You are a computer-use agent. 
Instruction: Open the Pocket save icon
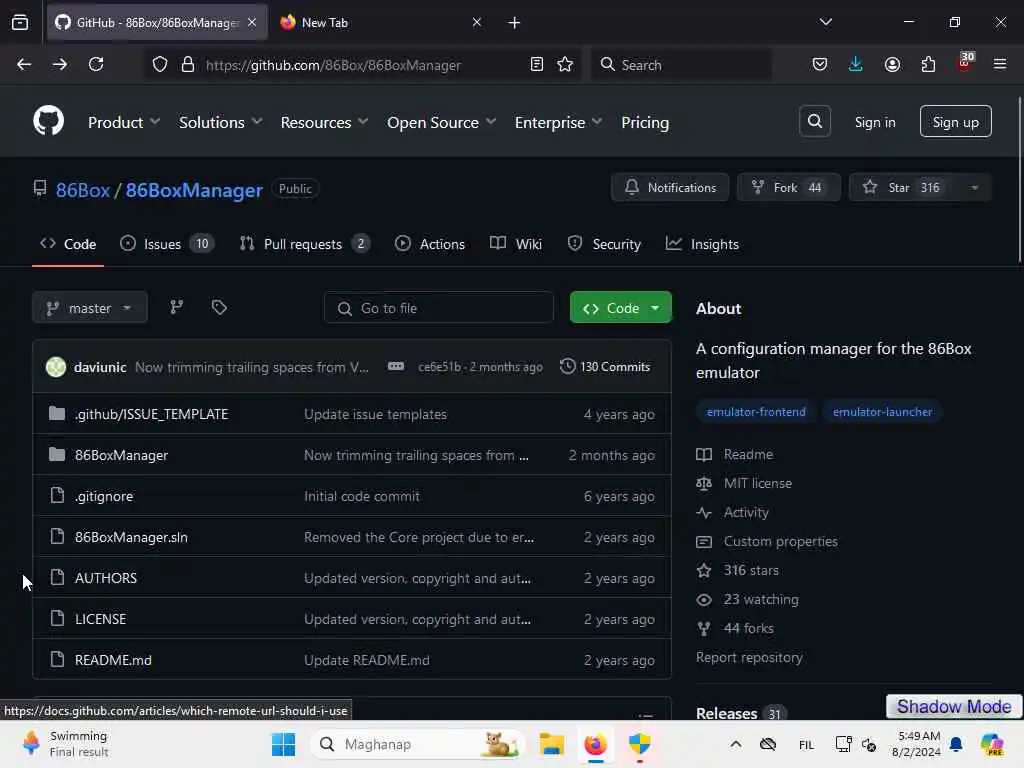[x=820, y=64]
